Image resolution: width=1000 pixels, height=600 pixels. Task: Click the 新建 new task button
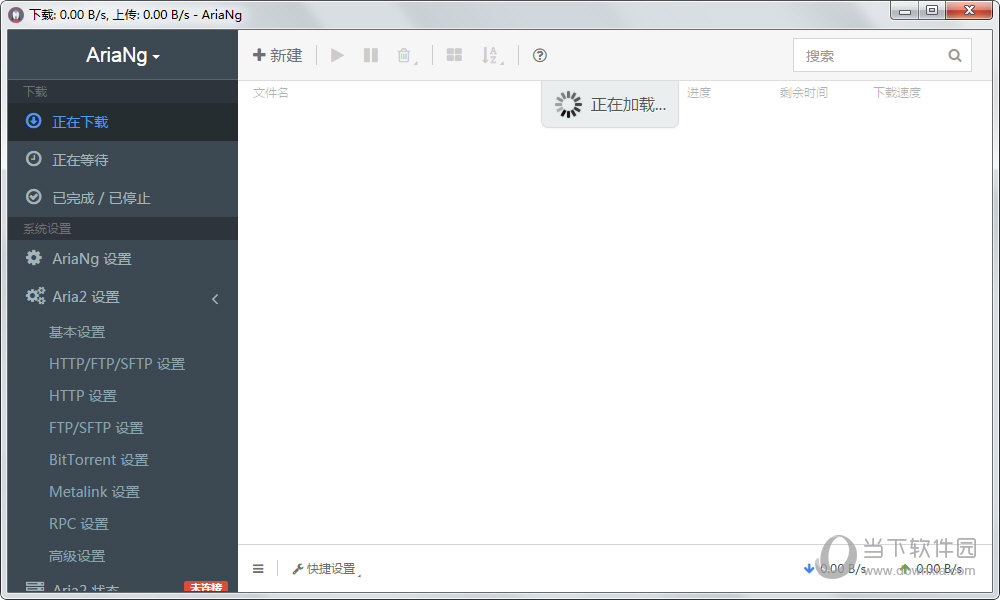click(277, 55)
